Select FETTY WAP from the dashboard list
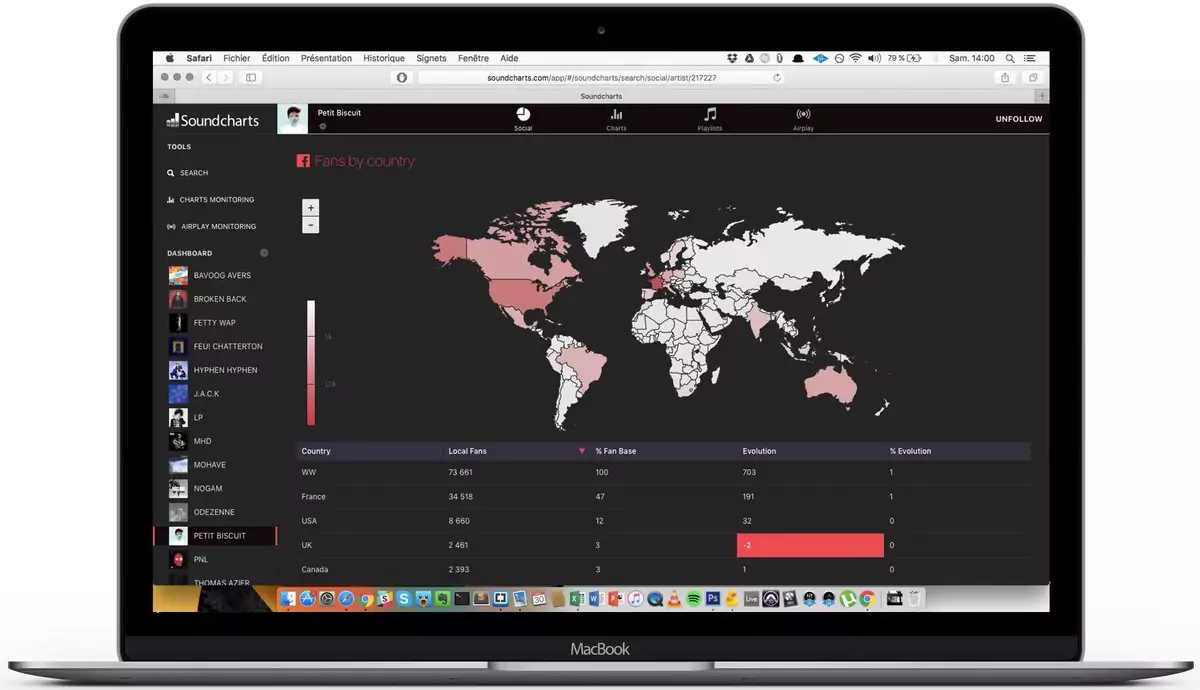 tap(214, 323)
